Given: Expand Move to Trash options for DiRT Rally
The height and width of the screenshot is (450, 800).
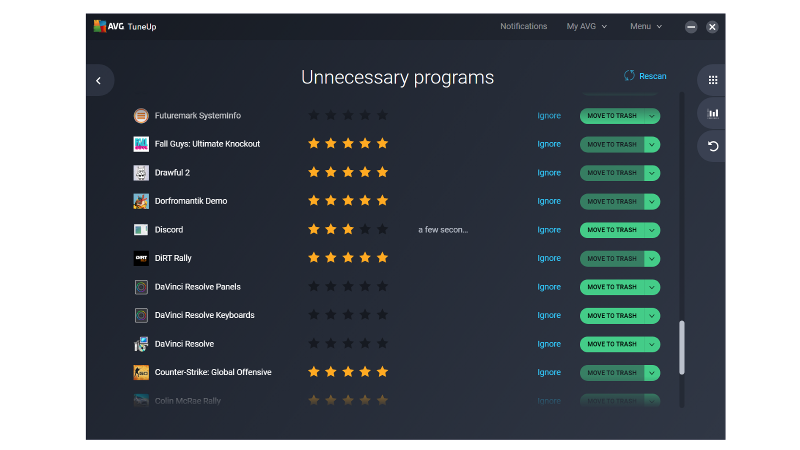Looking at the screenshot, I should (x=652, y=259).
